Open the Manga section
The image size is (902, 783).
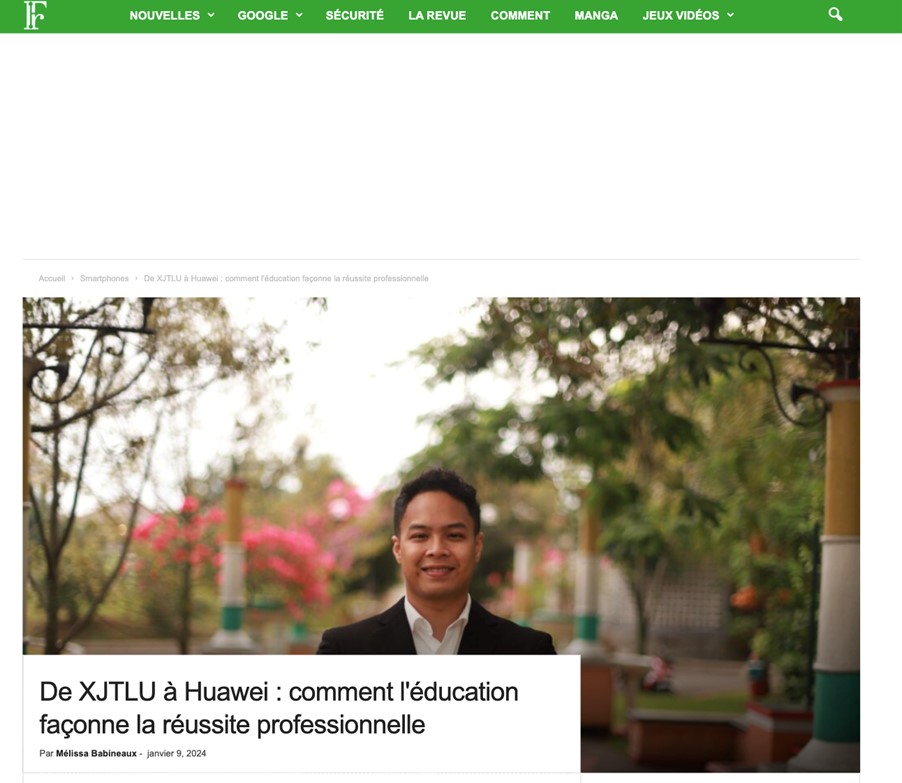tap(596, 16)
